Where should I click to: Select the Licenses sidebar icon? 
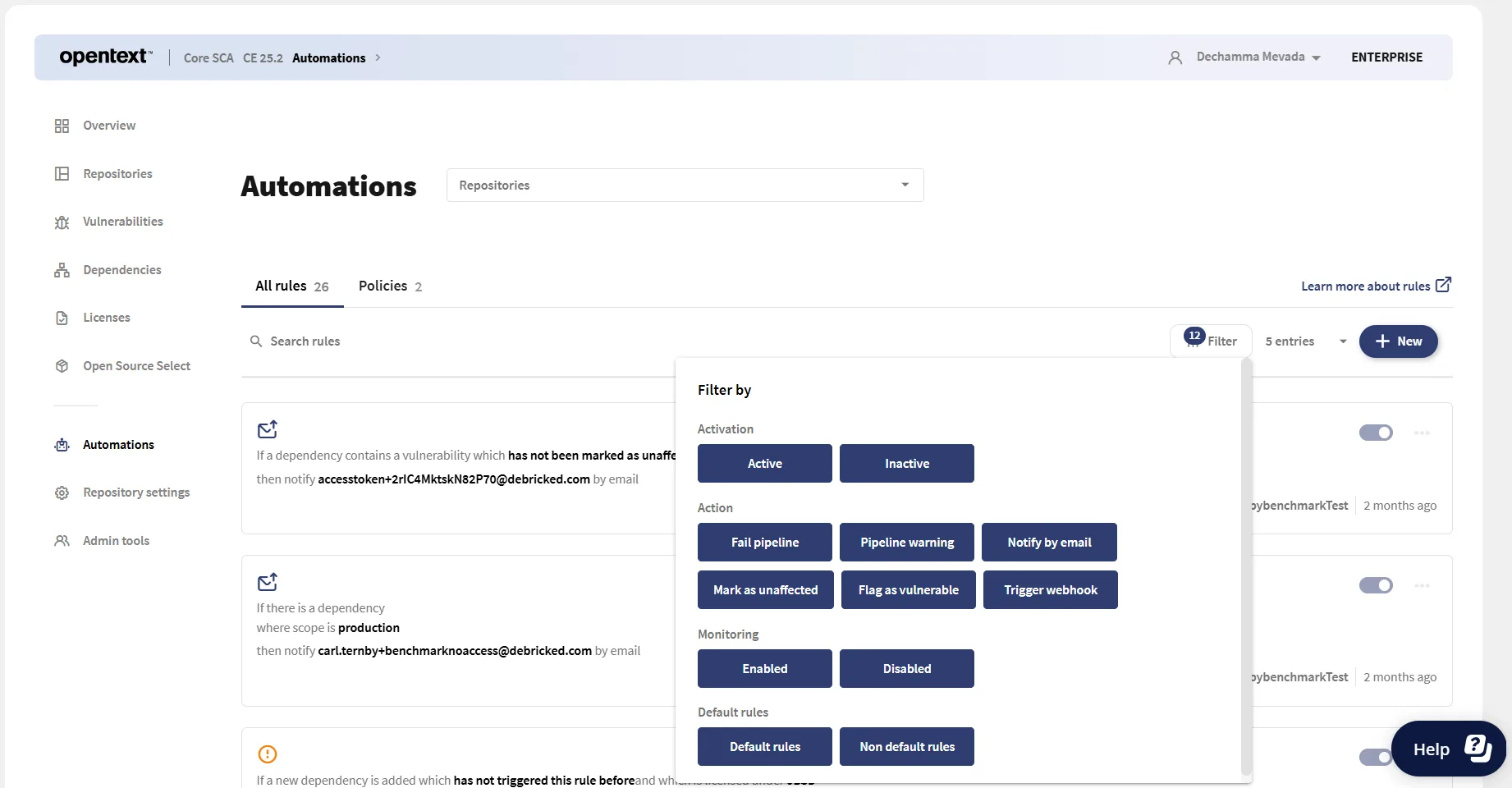(62, 317)
